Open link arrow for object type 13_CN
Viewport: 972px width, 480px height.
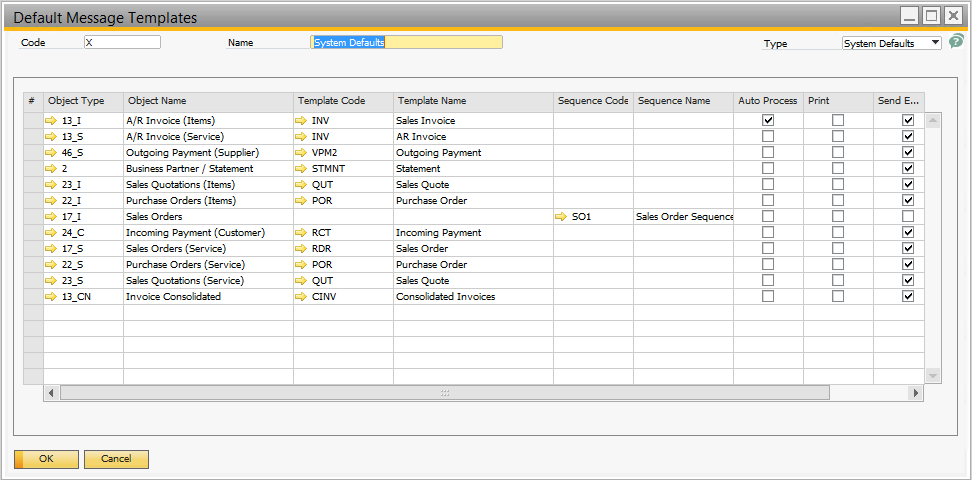(51, 296)
